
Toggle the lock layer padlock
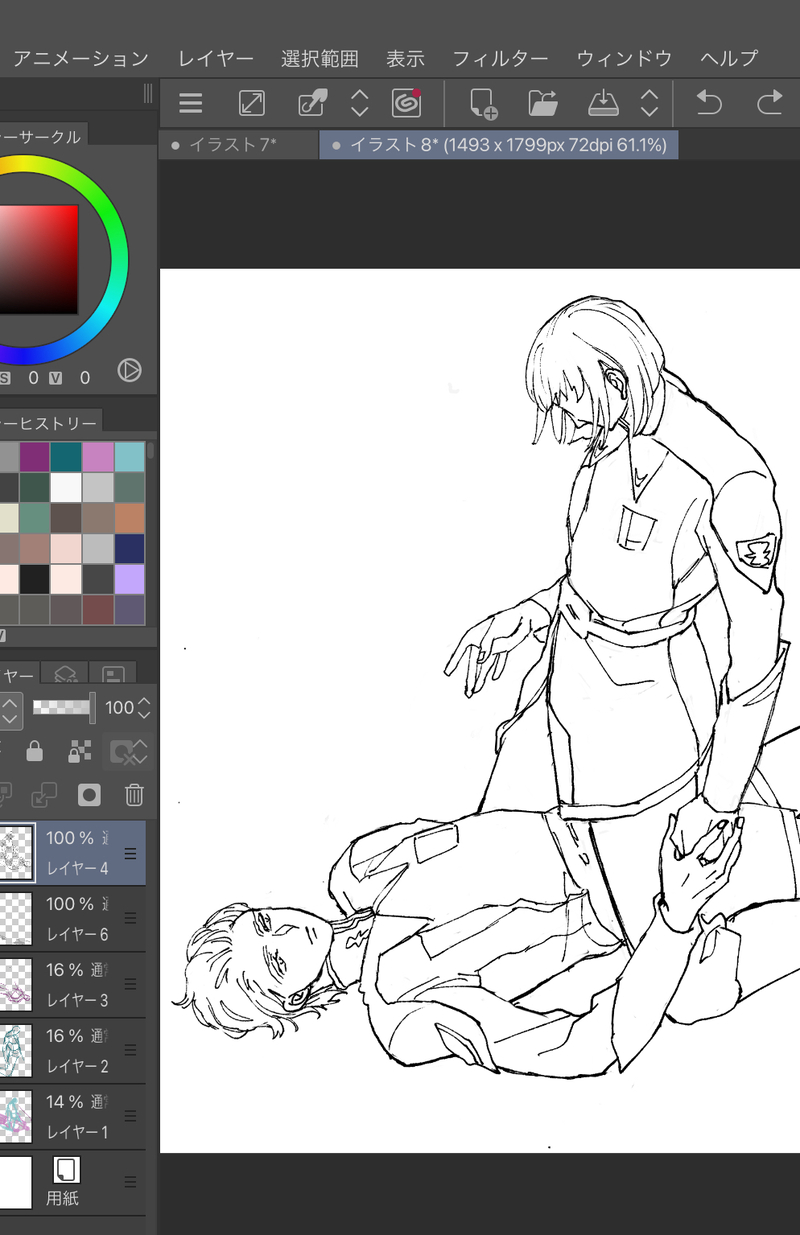[34, 751]
